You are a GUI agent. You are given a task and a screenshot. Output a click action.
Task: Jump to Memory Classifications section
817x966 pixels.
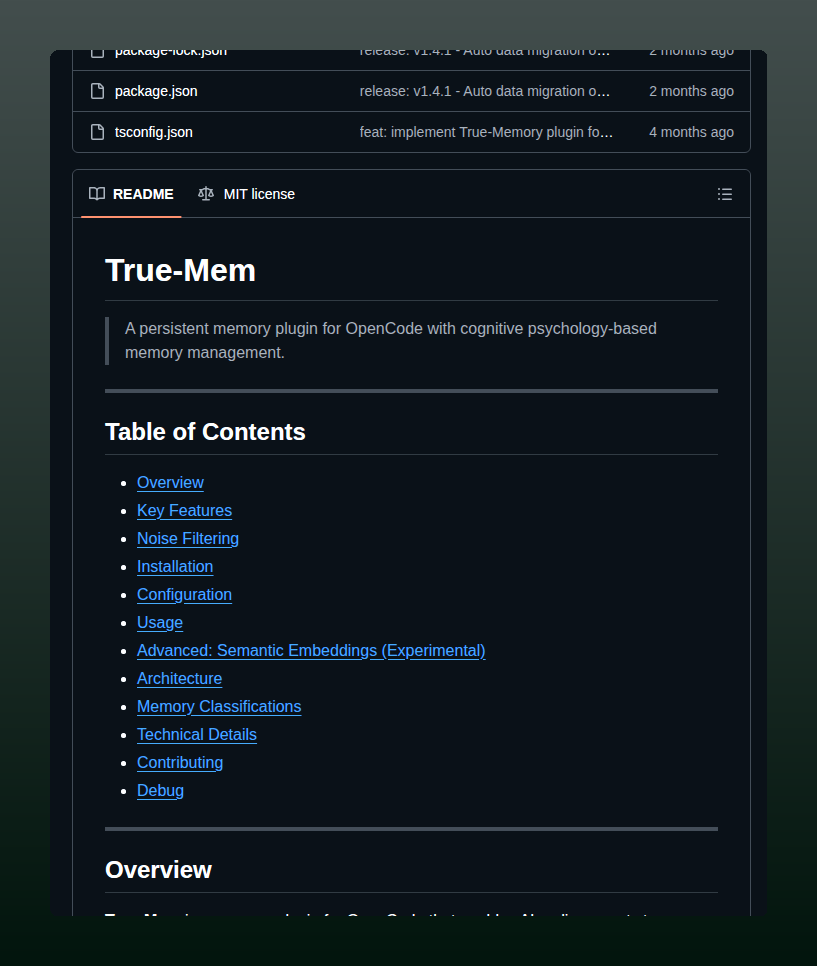(219, 707)
